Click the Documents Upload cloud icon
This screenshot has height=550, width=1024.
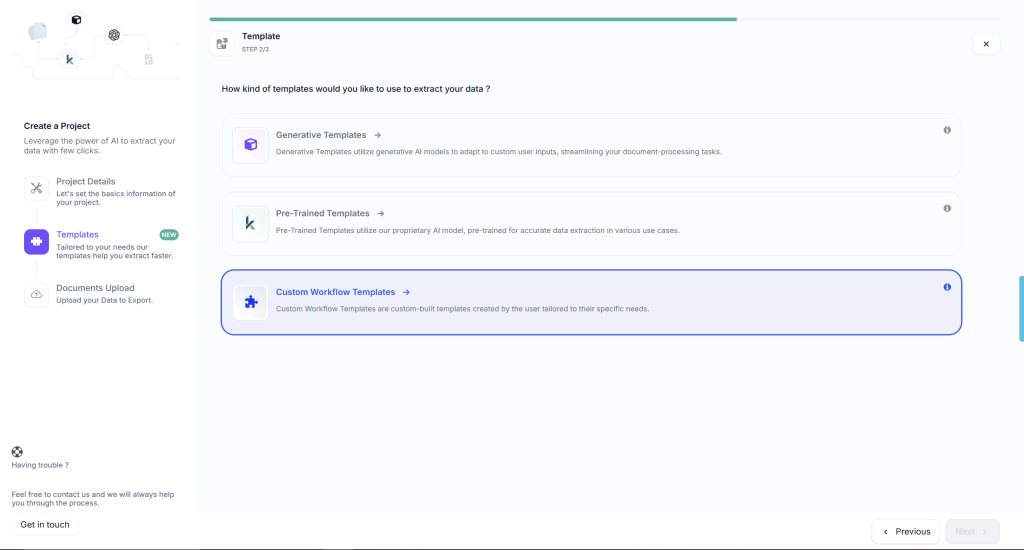tap(36, 294)
